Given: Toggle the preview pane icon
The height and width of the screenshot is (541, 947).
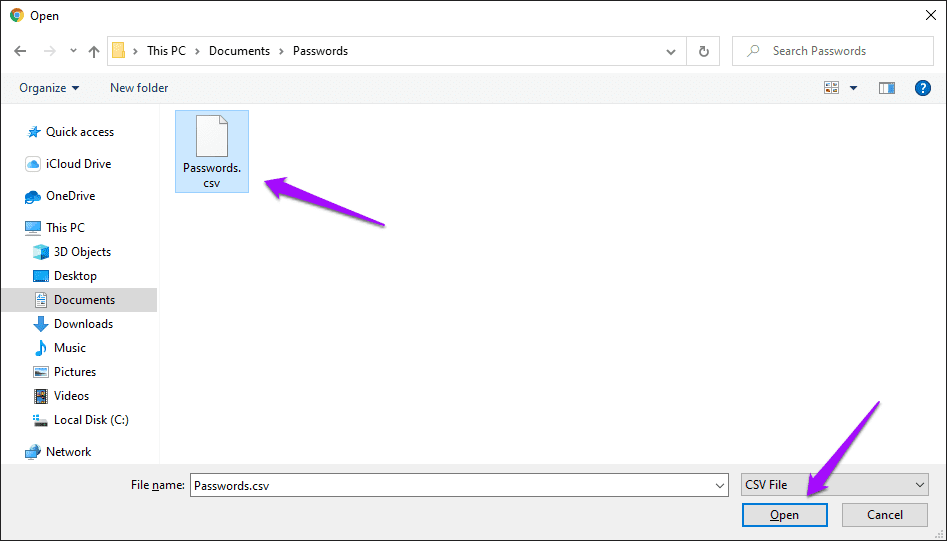Looking at the screenshot, I should 887,88.
